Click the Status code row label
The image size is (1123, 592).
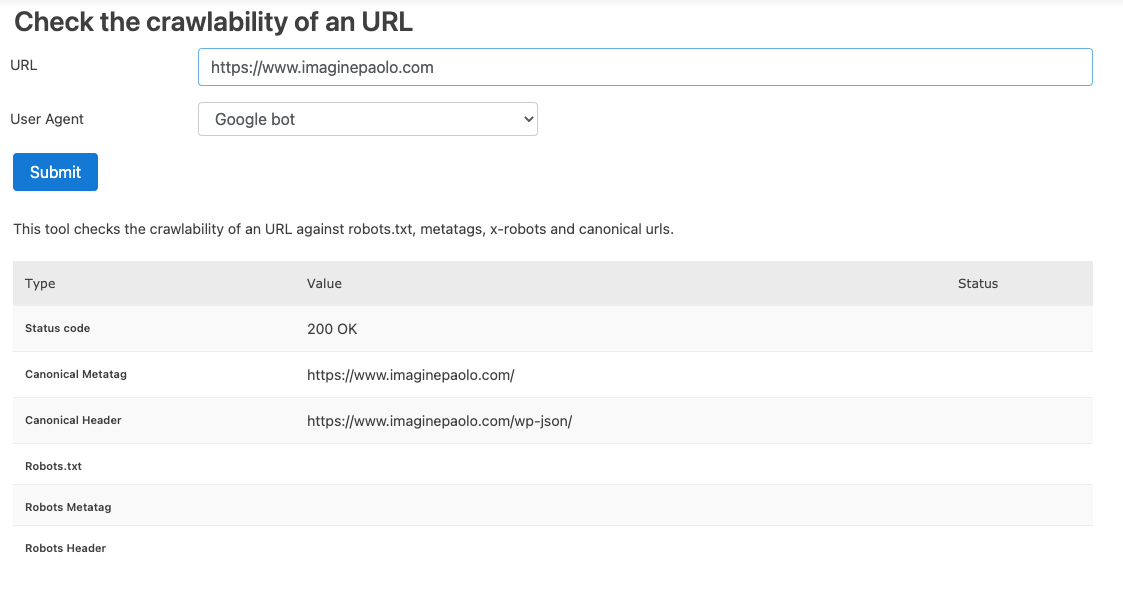57,328
